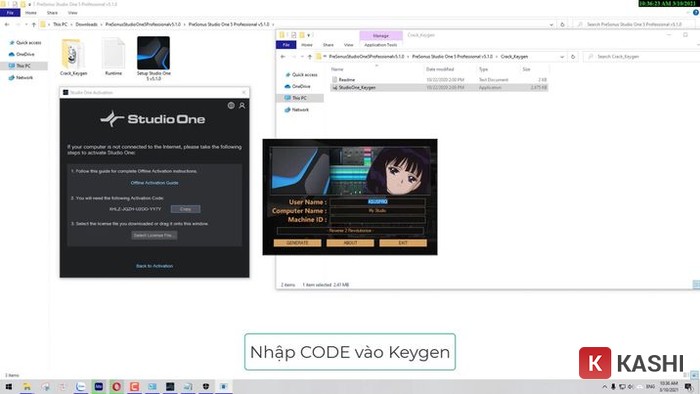Open Explorer help question mark icon

point(696,12)
